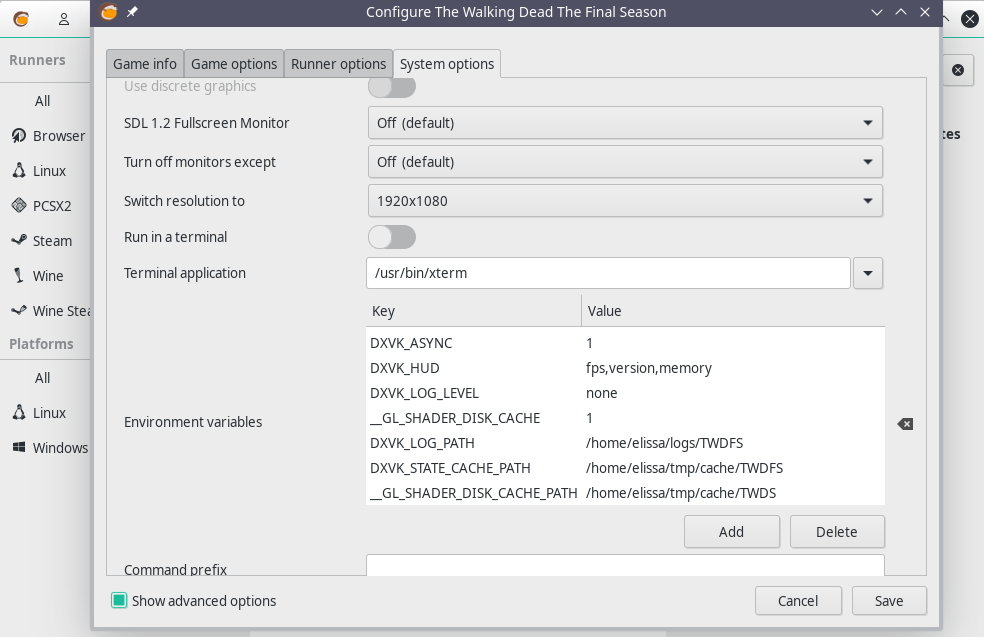Viewport: 984px width, 637px height.
Task: Go to the Runner options tab
Action: pos(338,63)
